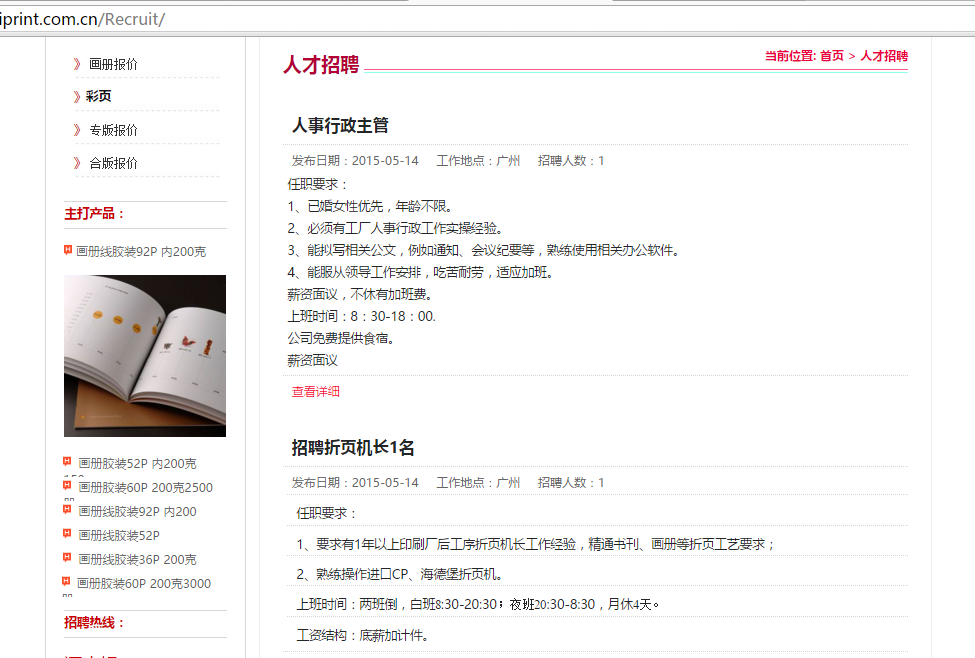Open the 人事行政主管 job title
Viewport: 975px width, 658px height.
[x=340, y=126]
